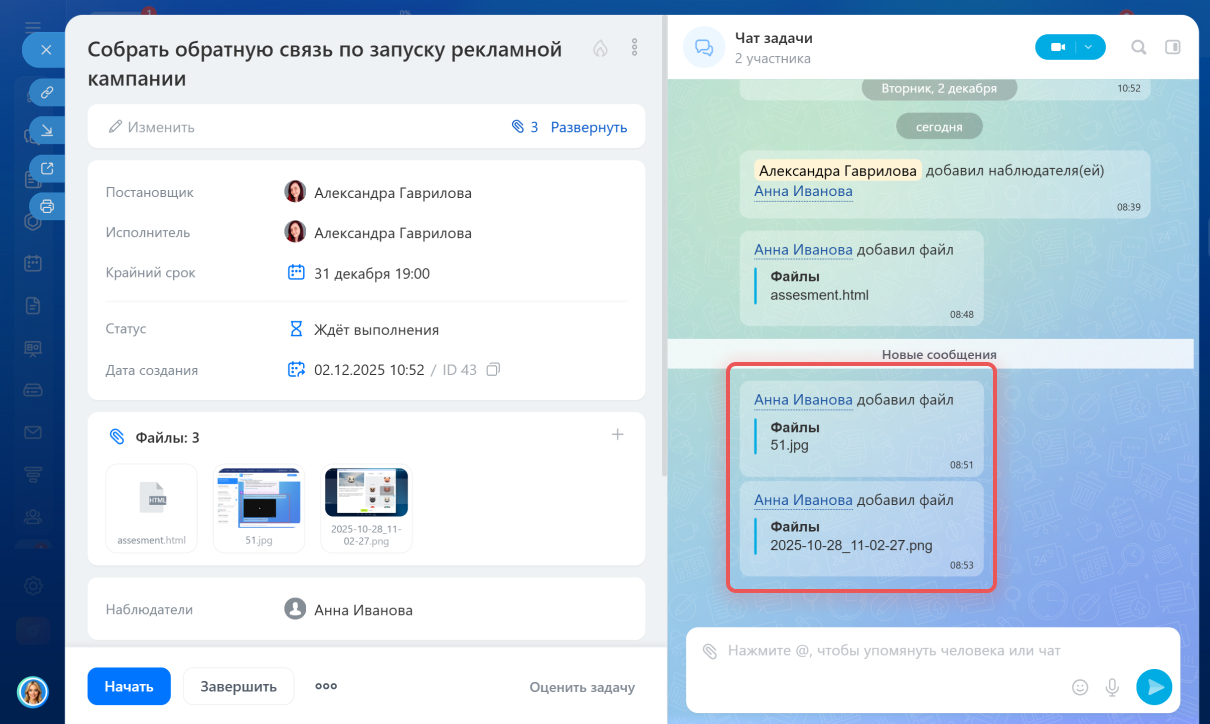Click the microphone voice message icon
The width and height of the screenshot is (1210, 724).
point(1111,687)
